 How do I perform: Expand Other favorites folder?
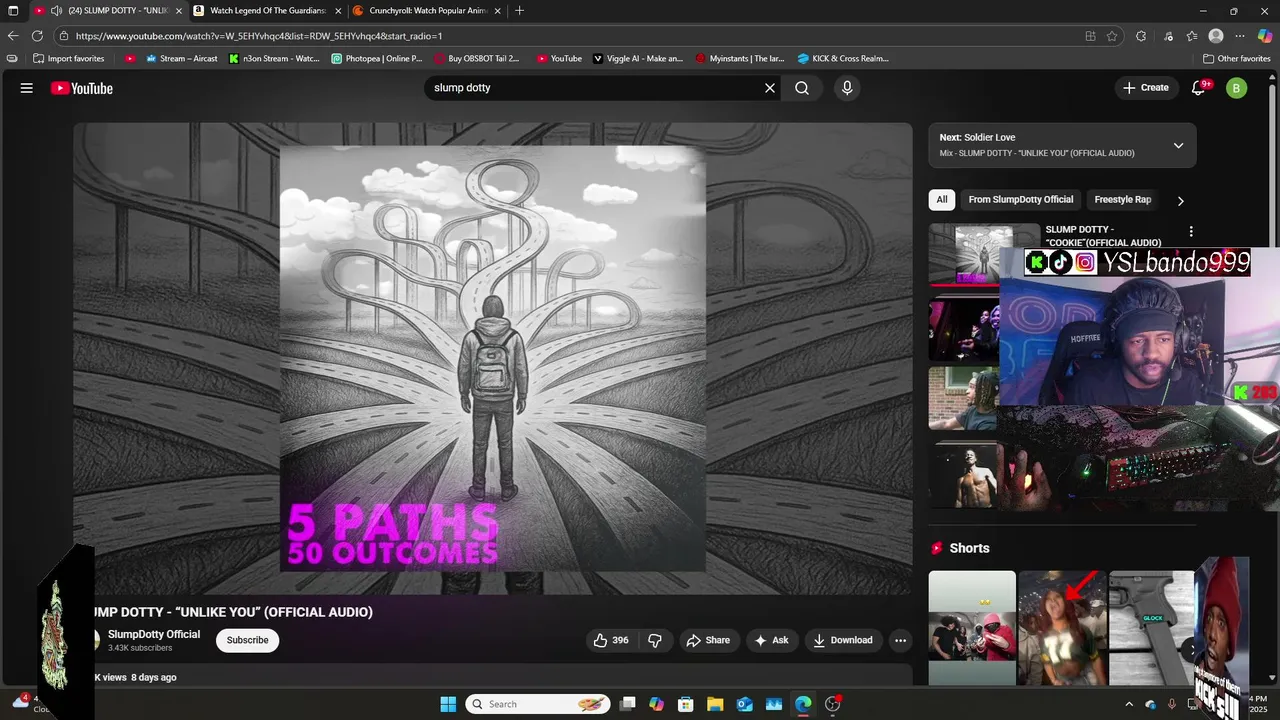(x=1236, y=58)
